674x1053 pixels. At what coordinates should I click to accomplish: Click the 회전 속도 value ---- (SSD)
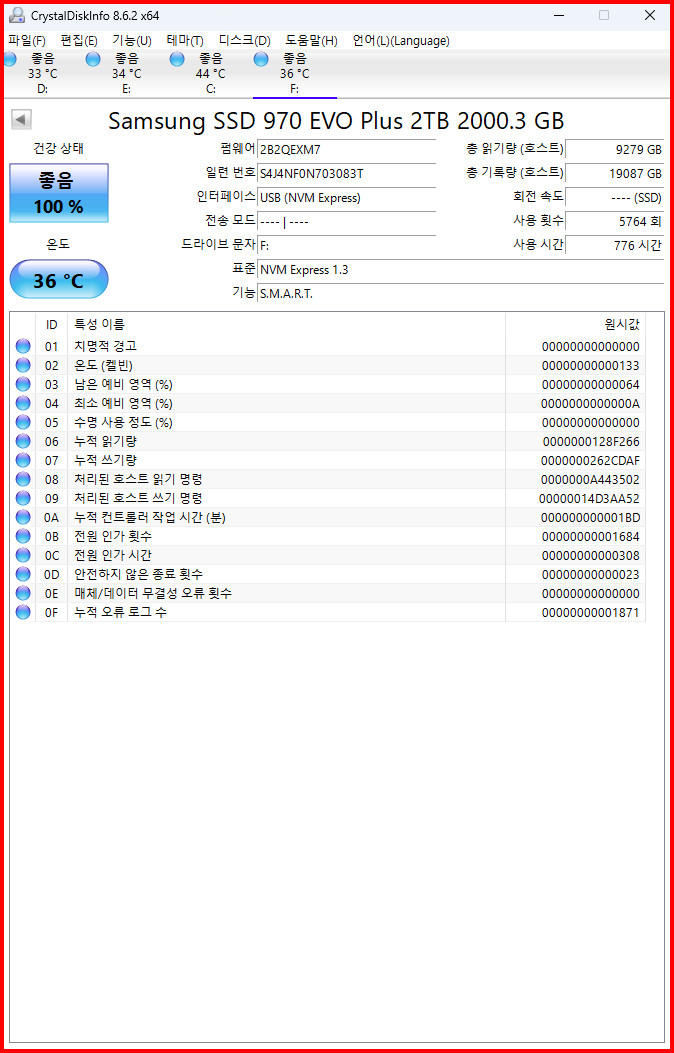click(615, 197)
